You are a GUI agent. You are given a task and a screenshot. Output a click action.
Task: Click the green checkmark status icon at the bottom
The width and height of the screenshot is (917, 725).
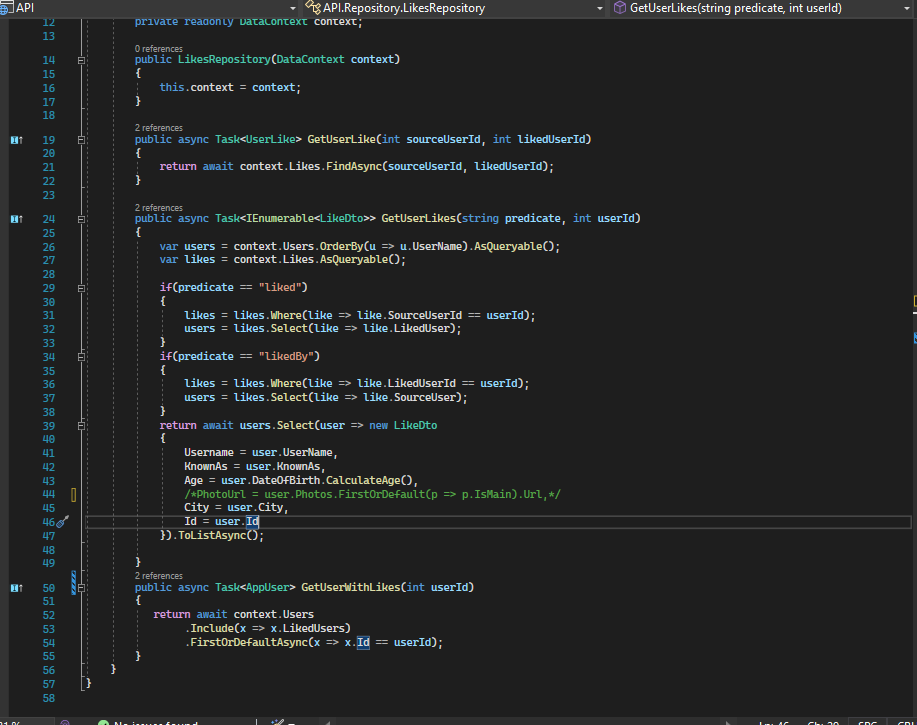pos(102,722)
